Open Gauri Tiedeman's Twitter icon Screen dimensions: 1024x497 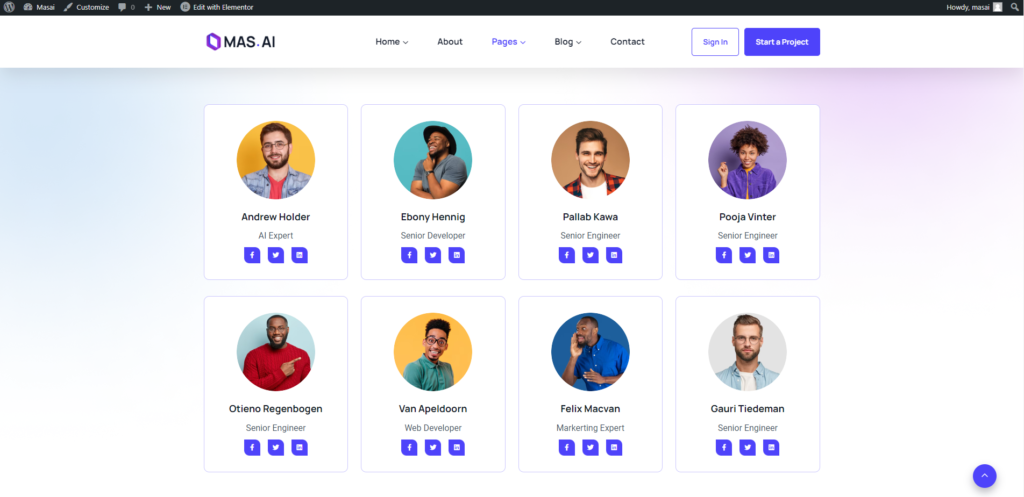coord(747,447)
